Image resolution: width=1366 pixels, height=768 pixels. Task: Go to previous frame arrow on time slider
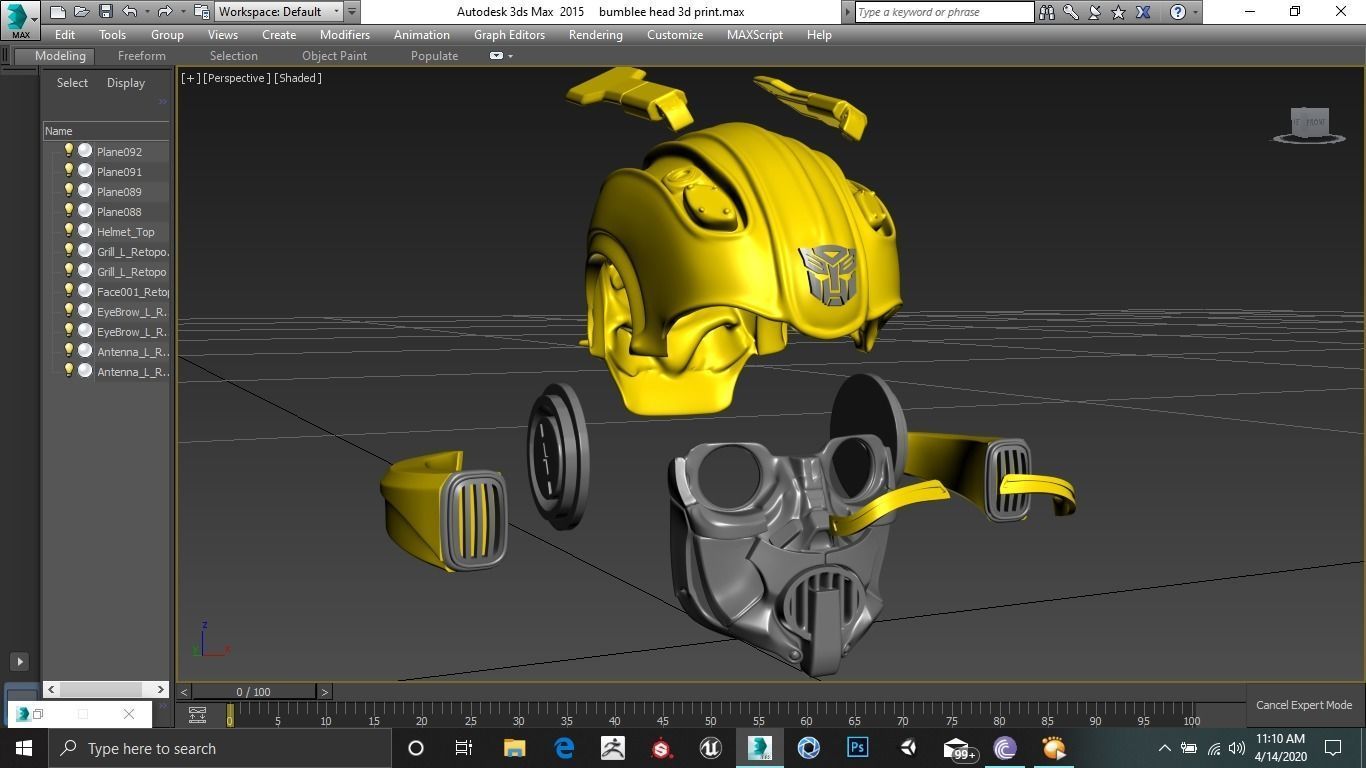point(184,692)
